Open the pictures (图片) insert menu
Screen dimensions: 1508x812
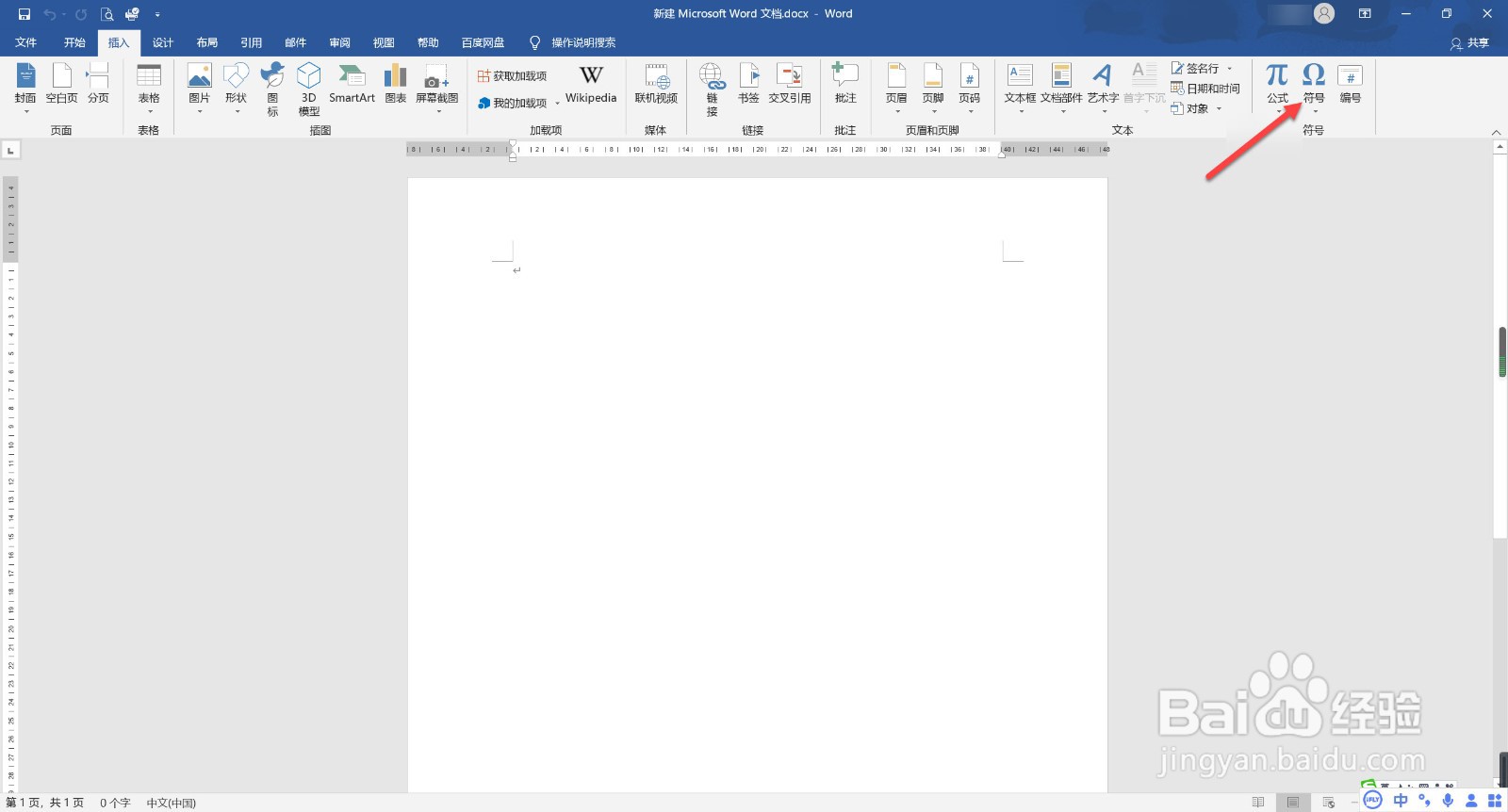pos(200,87)
